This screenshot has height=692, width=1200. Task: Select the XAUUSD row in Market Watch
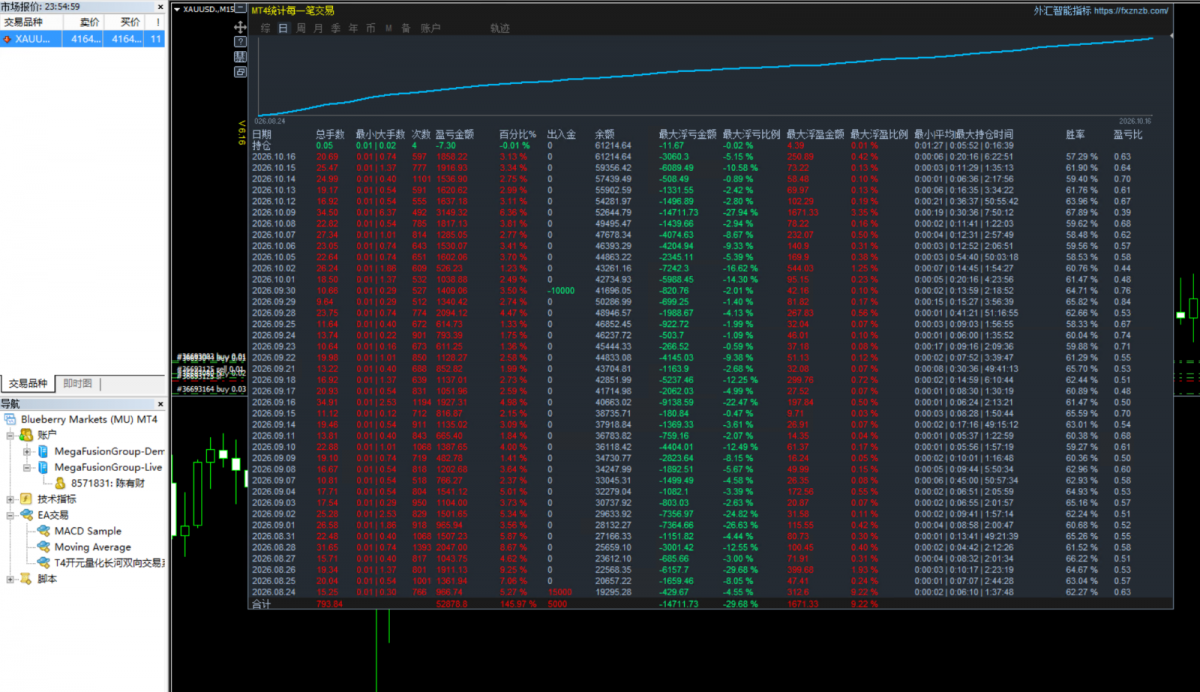pos(83,39)
